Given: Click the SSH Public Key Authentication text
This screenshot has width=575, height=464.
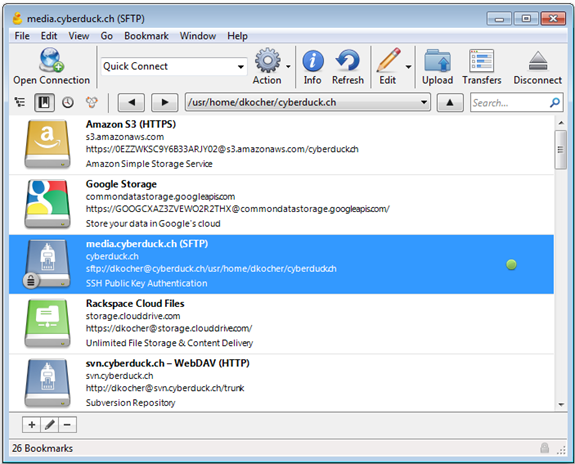Looking at the screenshot, I should tap(146, 283).
